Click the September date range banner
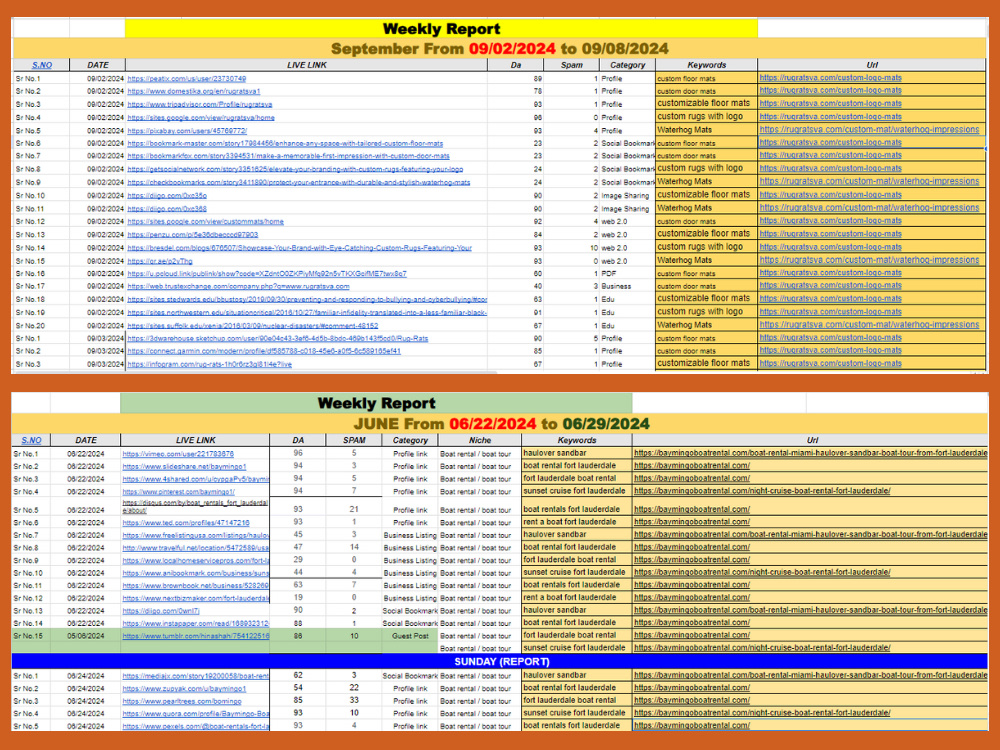1000x750 pixels. click(x=499, y=48)
